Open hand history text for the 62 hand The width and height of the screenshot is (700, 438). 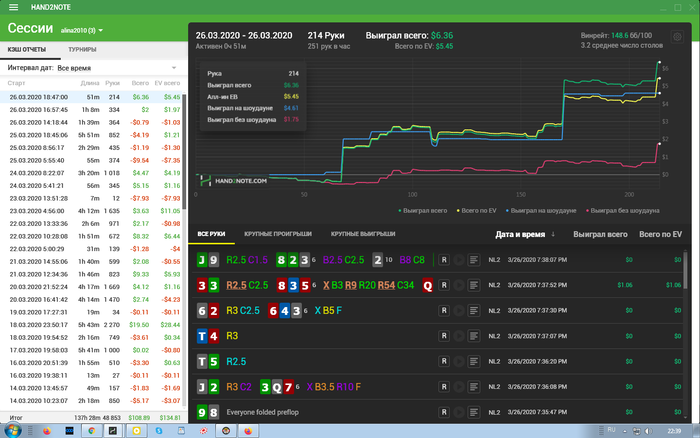[474, 310]
